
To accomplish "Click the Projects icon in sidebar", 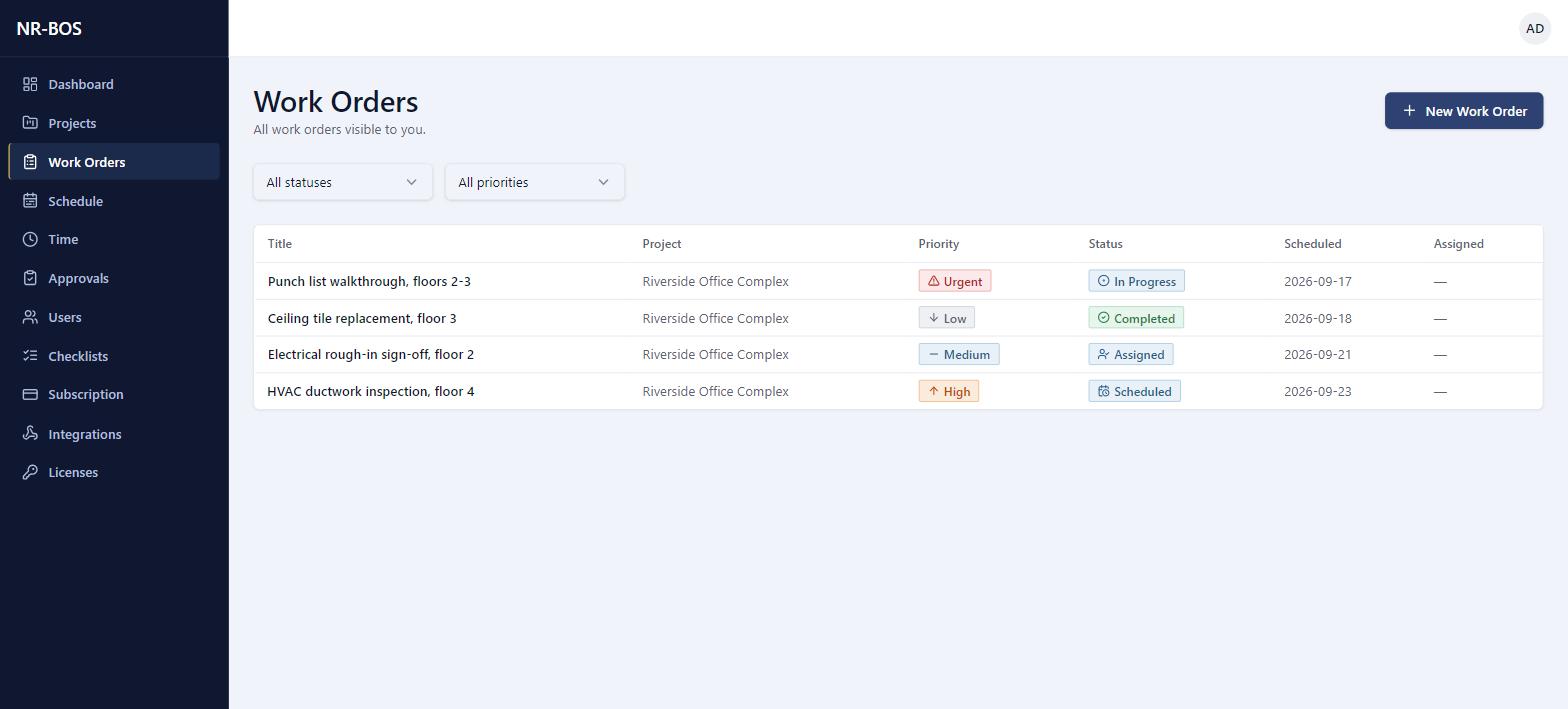I will pyautogui.click(x=30, y=123).
